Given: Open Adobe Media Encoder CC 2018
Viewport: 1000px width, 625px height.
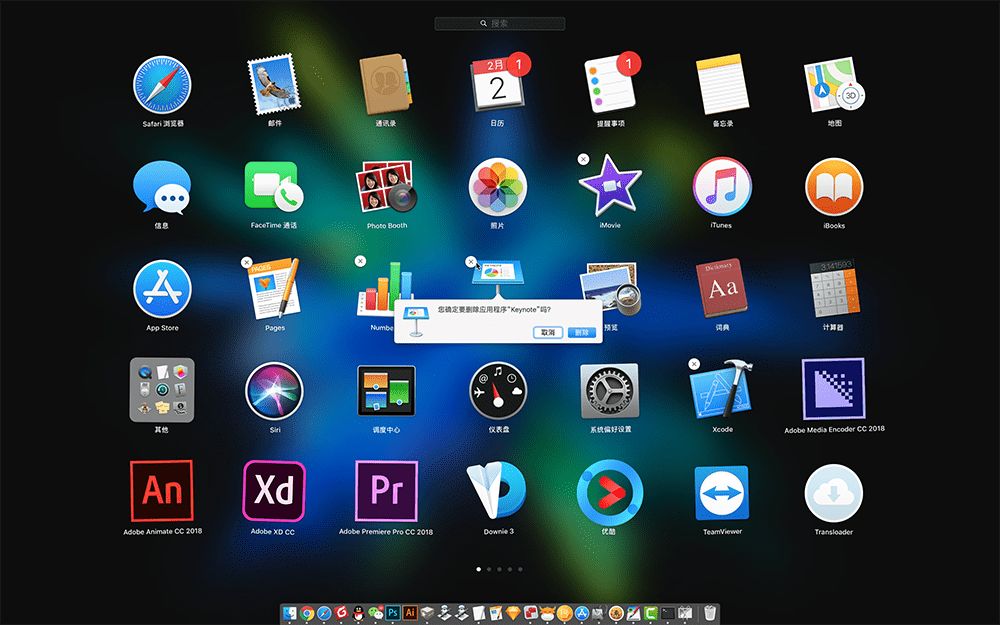Looking at the screenshot, I should 834,389.
